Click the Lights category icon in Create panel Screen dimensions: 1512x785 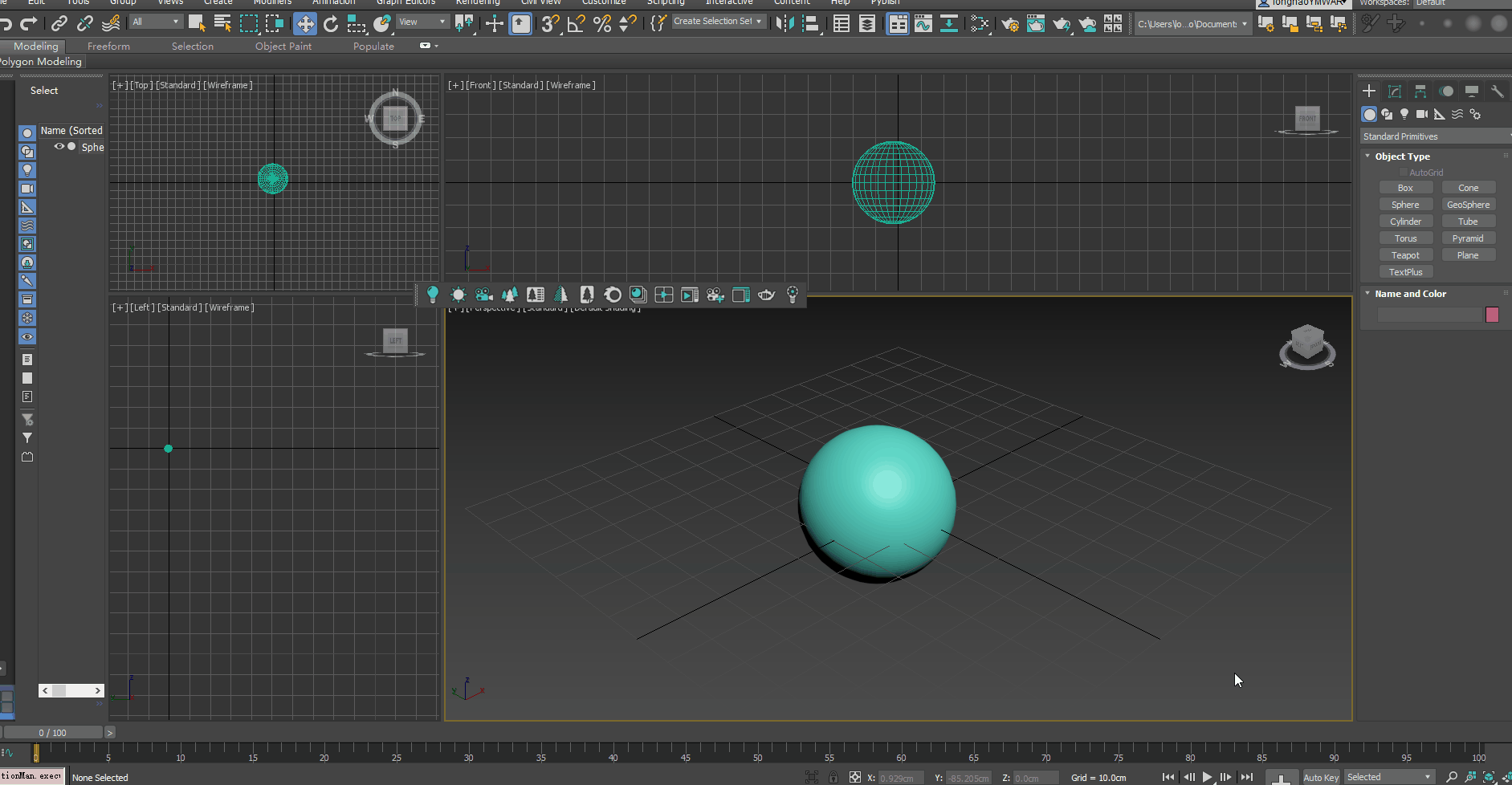coord(1404,115)
